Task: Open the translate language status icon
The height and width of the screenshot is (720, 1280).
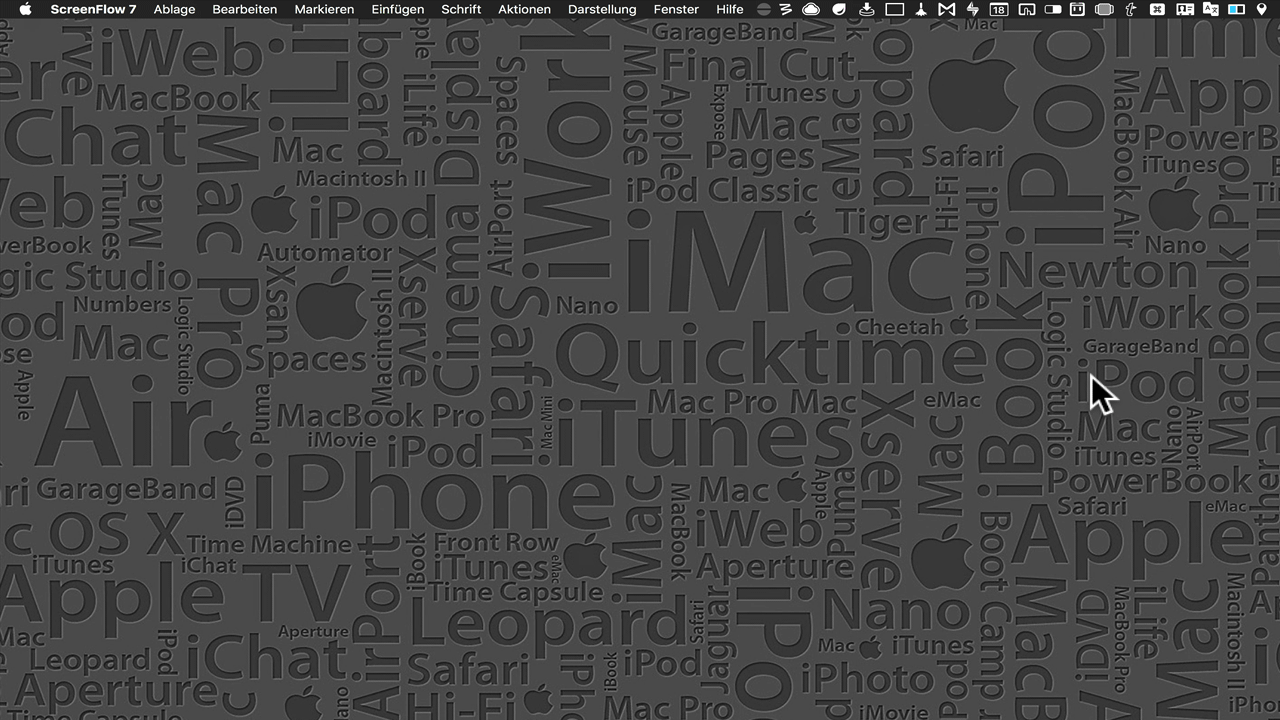Action: tap(1210, 9)
